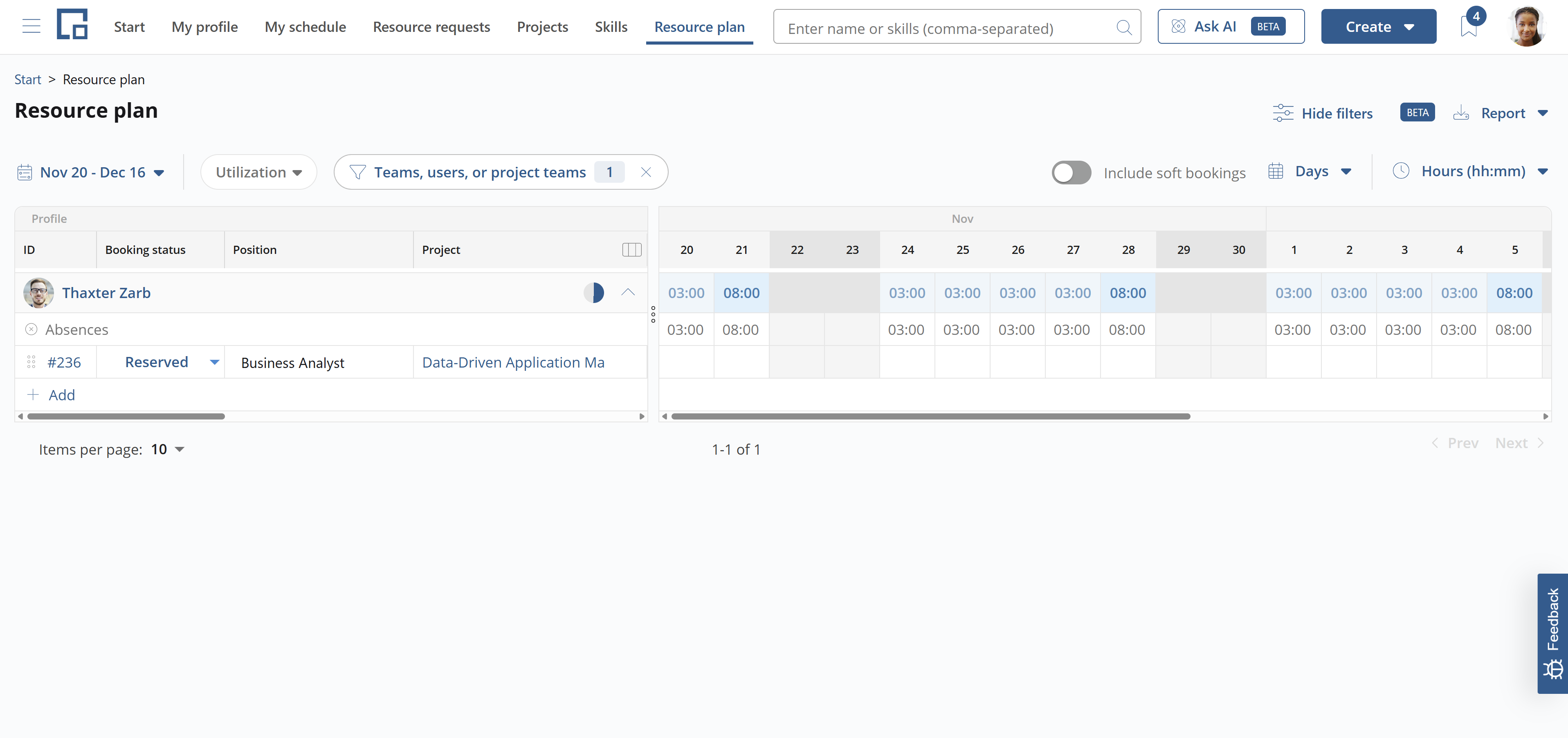The image size is (1568, 738).
Task: Go to the Start tab
Action: click(129, 27)
